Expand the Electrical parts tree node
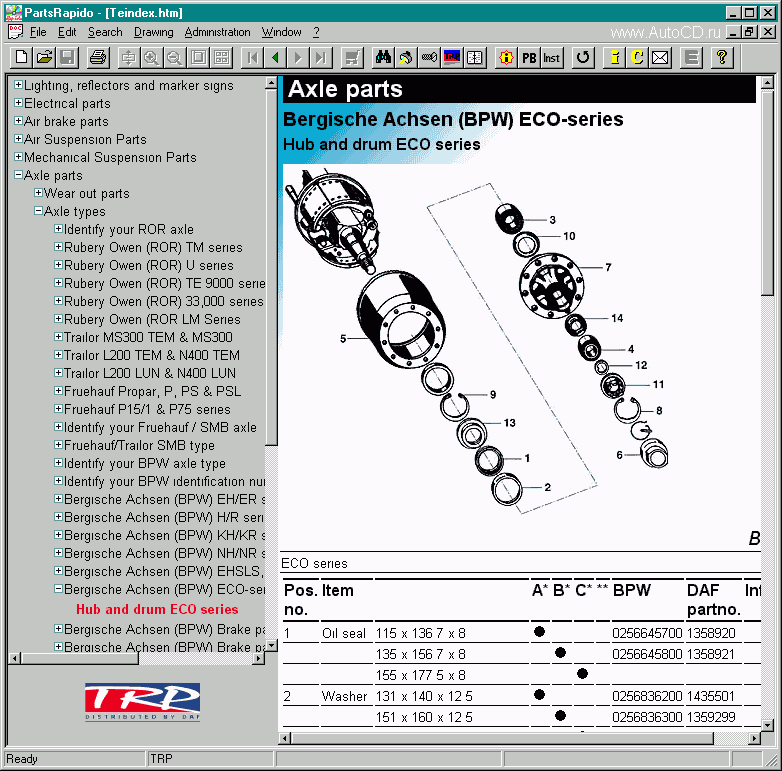The width and height of the screenshot is (782, 771). pos(18,103)
